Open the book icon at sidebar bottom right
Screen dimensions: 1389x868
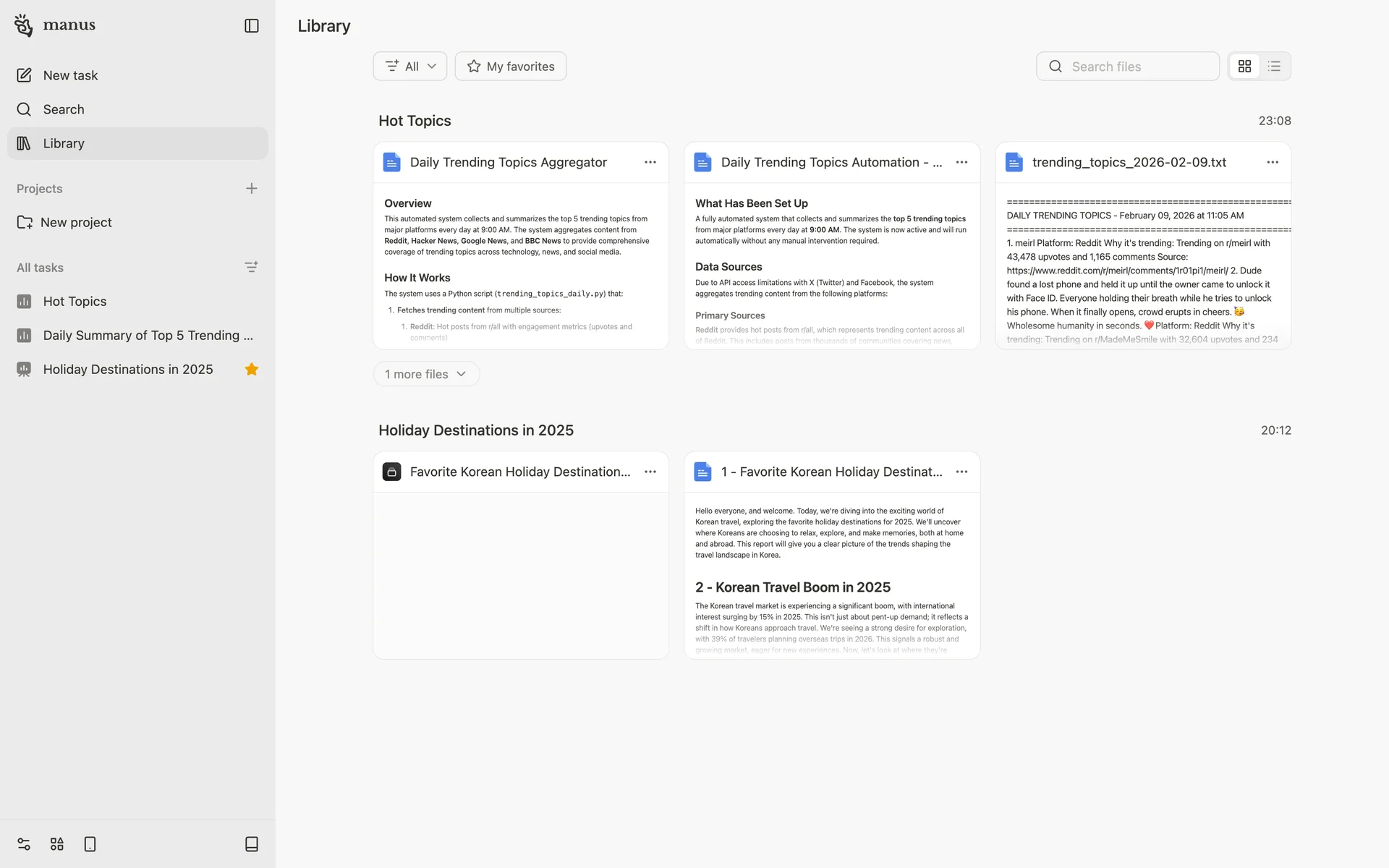pyautogui.click(x=251, y=844)
